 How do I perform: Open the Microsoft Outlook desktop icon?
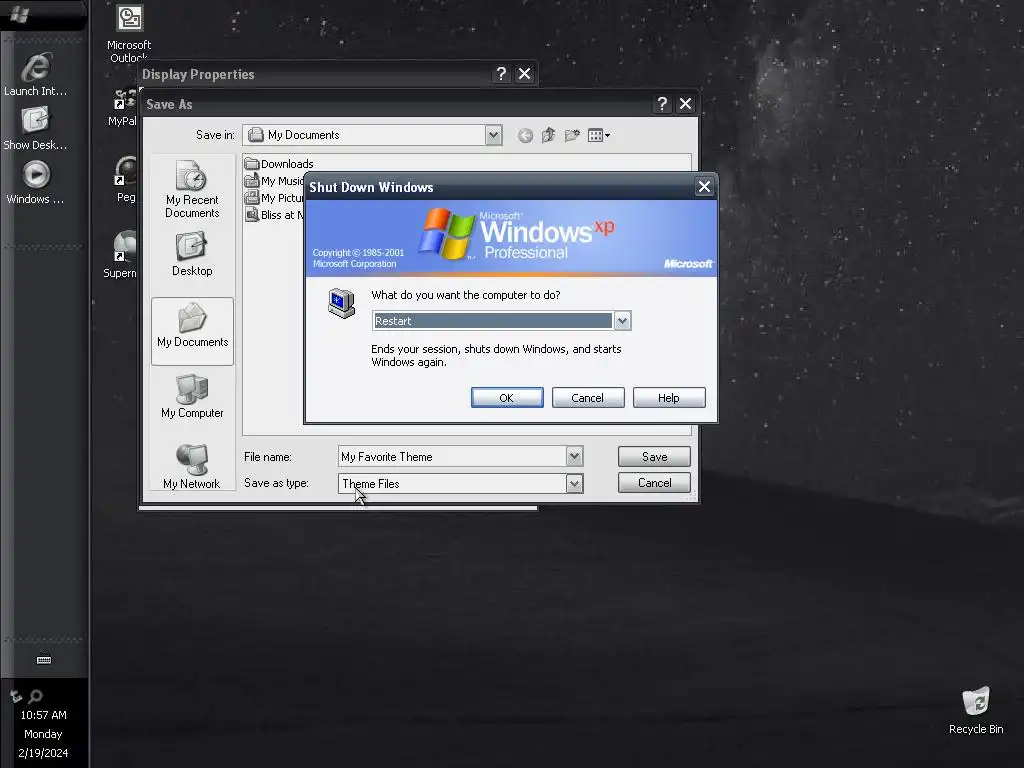tap(129, 34)
